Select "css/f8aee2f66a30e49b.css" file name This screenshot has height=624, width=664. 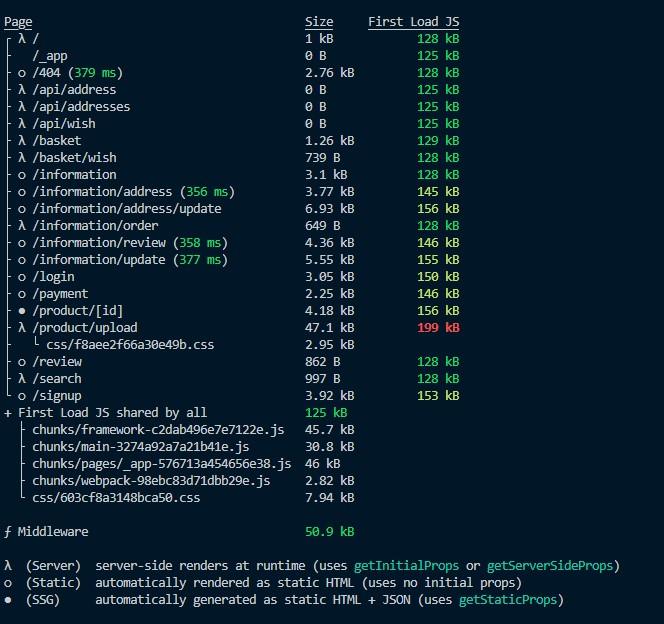click(x=130, y=345)
